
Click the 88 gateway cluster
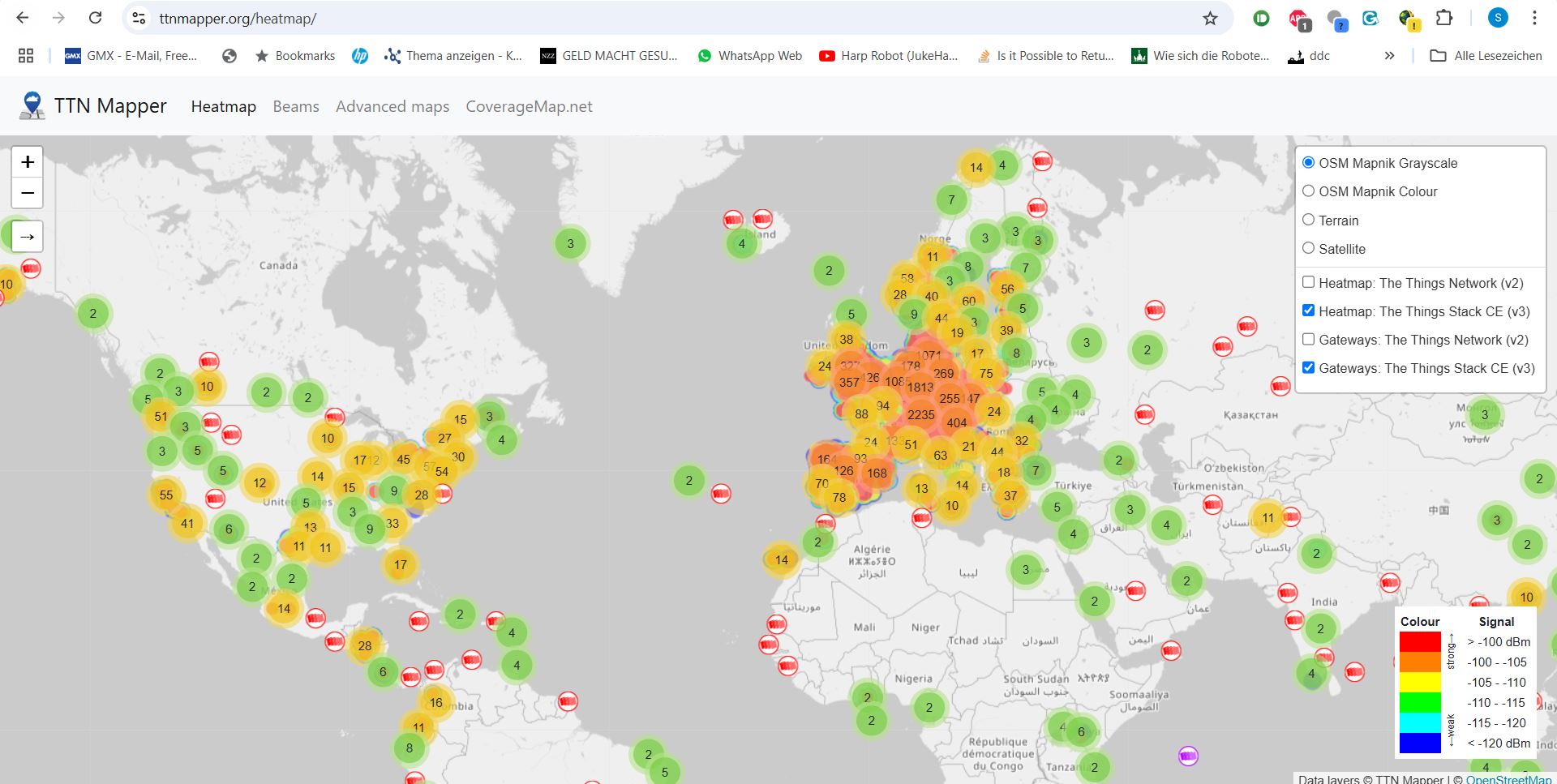pos(861,414)
